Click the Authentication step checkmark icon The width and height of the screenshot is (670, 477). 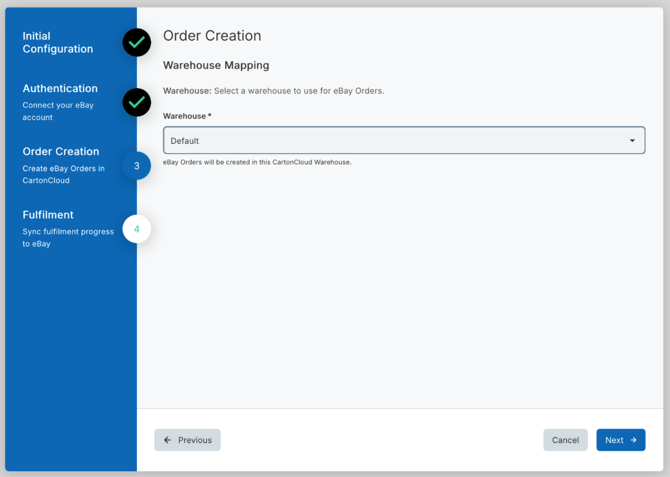(137, 102)
